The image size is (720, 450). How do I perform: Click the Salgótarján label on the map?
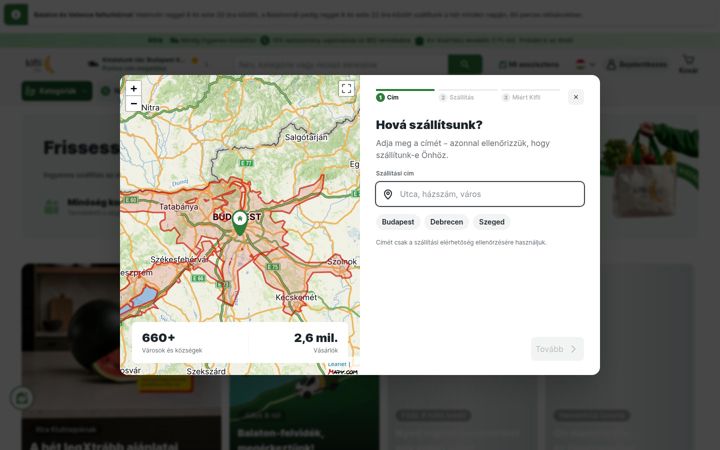306,137
